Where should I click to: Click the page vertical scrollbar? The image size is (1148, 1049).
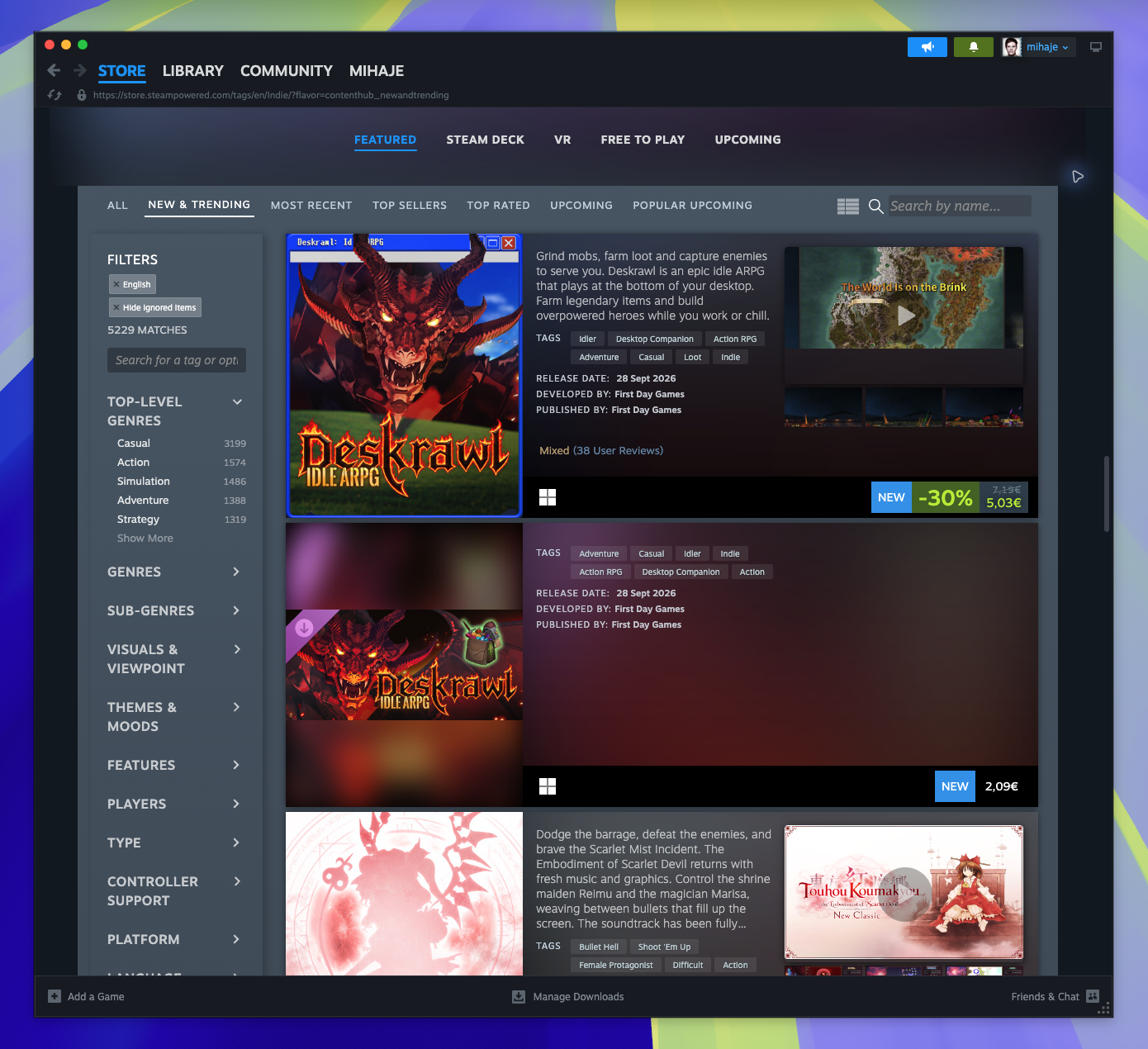point(1107,493)
